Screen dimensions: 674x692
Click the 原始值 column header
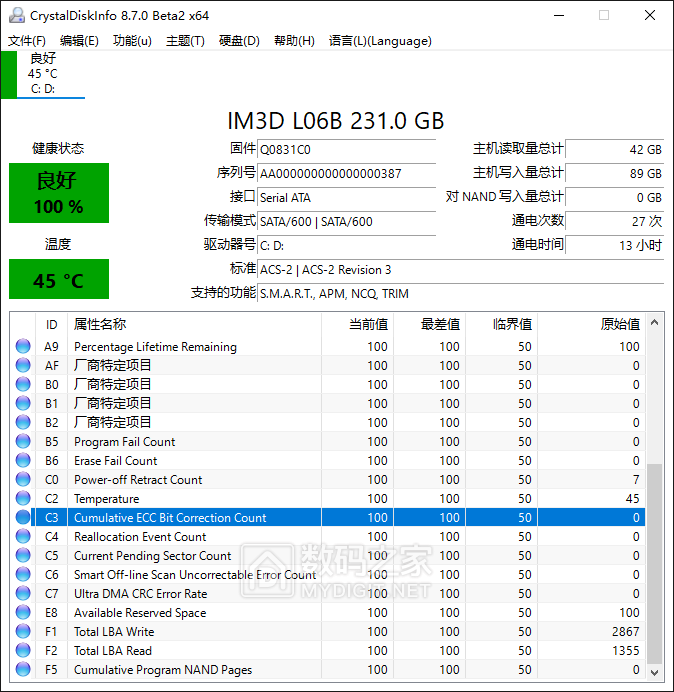click(x=619, y=324)
